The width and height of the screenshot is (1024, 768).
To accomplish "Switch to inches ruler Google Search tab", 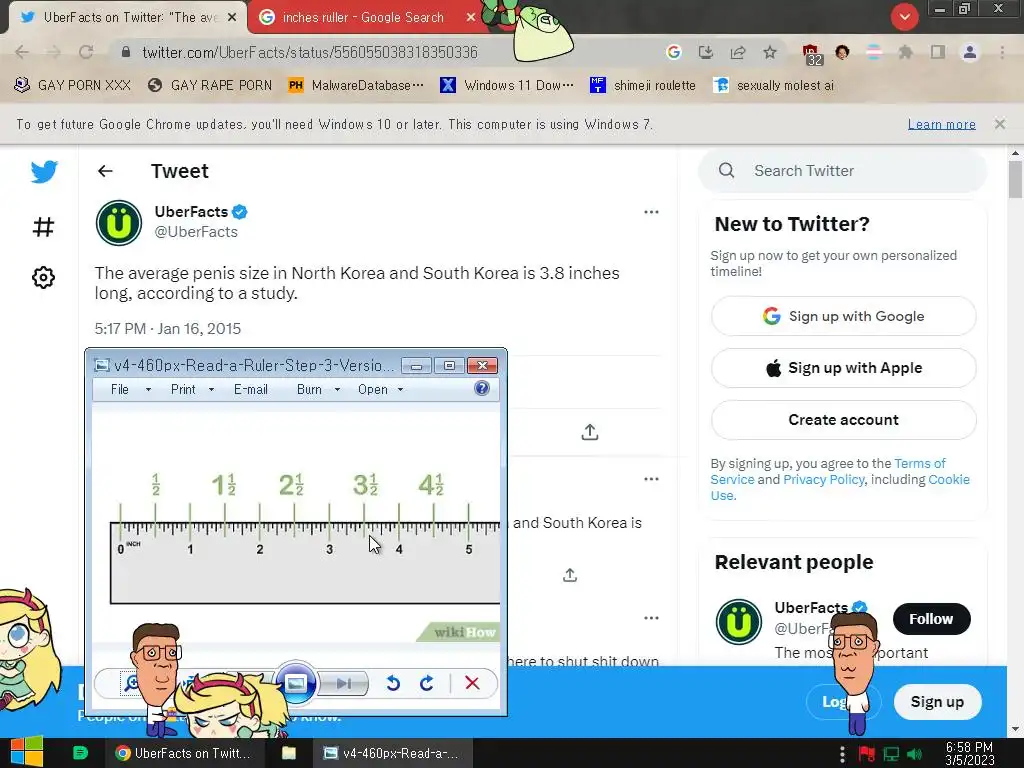I will click(362, 18).
